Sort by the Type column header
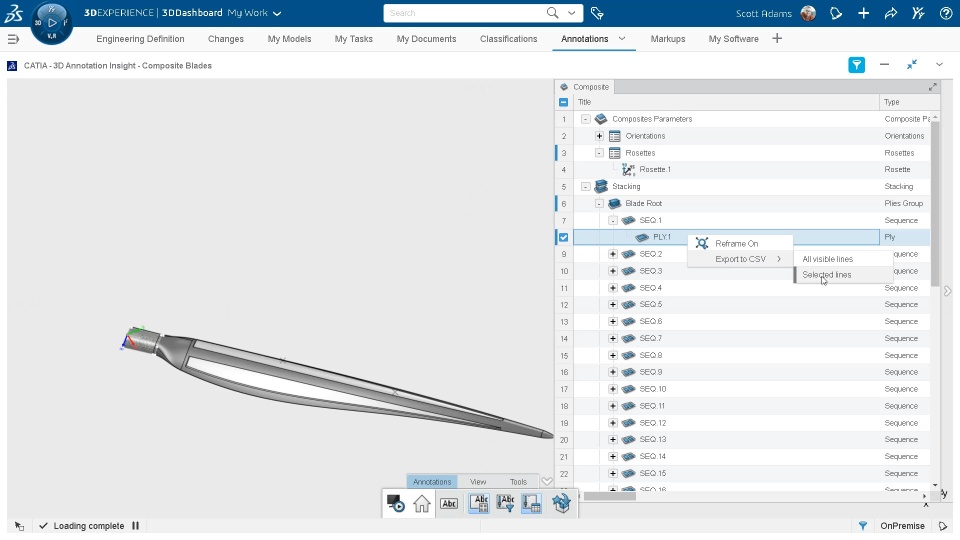Image resolution: width=960 pixels, height=540 pixels. click(x=904, y=102)
